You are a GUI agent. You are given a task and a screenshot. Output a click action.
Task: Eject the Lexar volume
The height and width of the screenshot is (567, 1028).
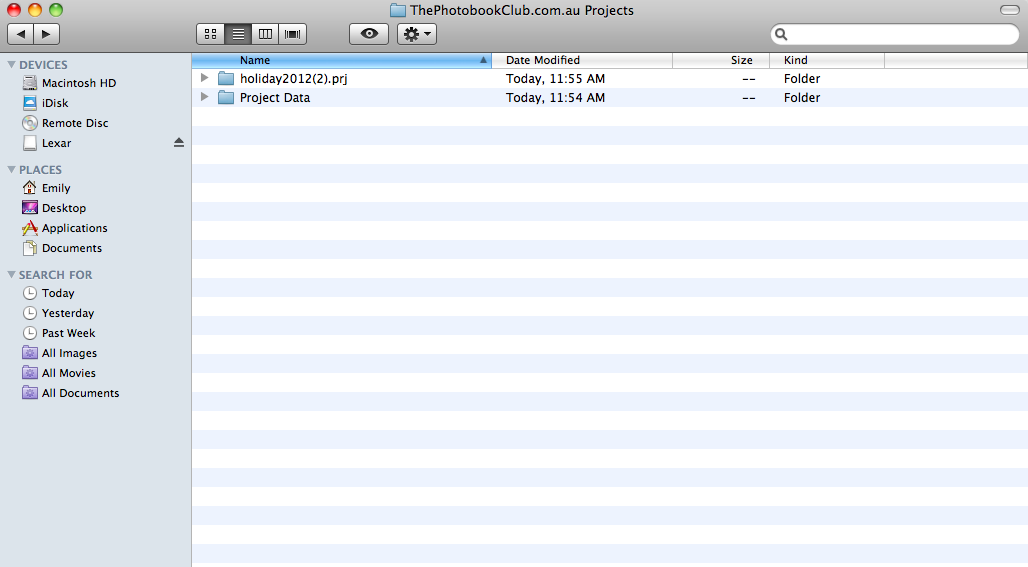click(179, 142)
